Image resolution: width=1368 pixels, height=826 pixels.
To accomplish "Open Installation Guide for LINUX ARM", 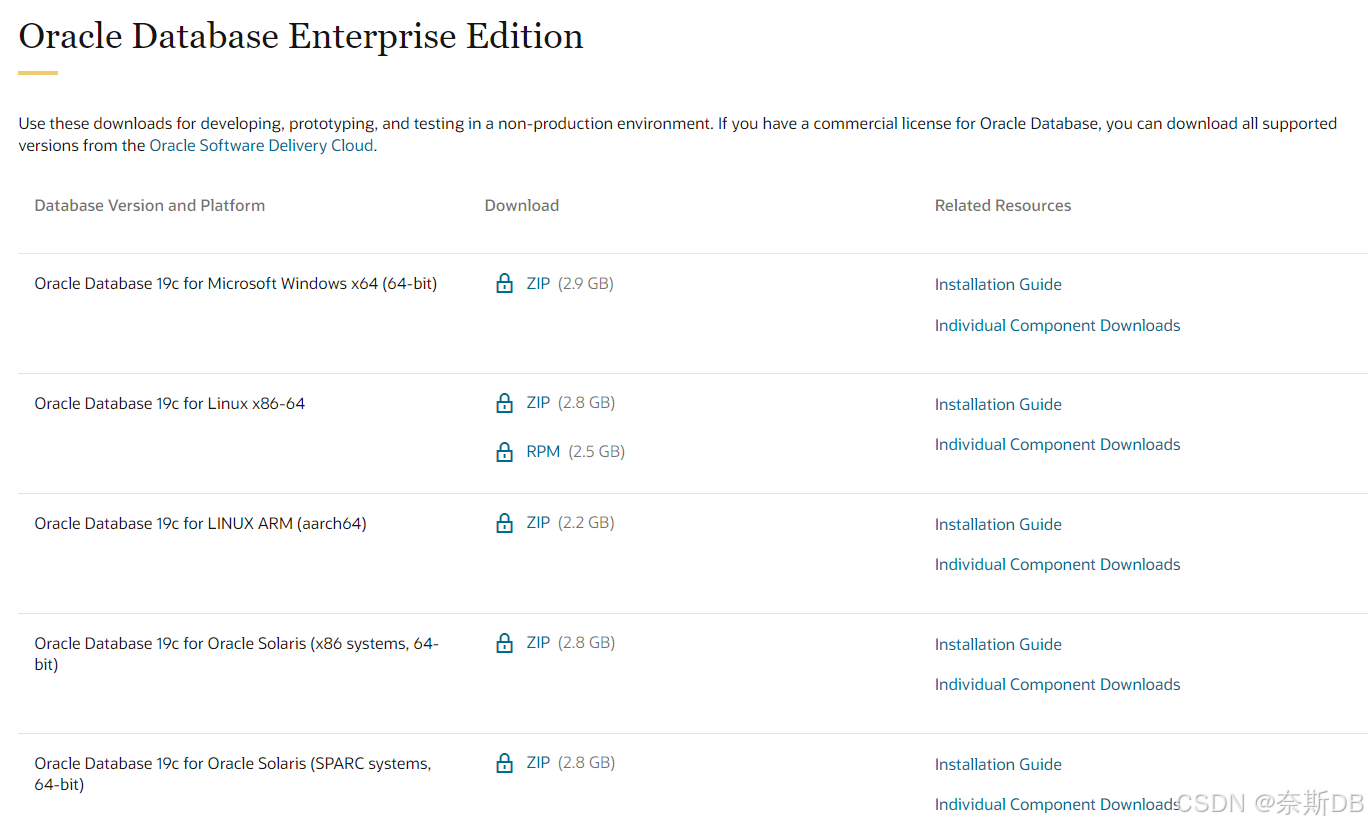I will tap(998, 524).
